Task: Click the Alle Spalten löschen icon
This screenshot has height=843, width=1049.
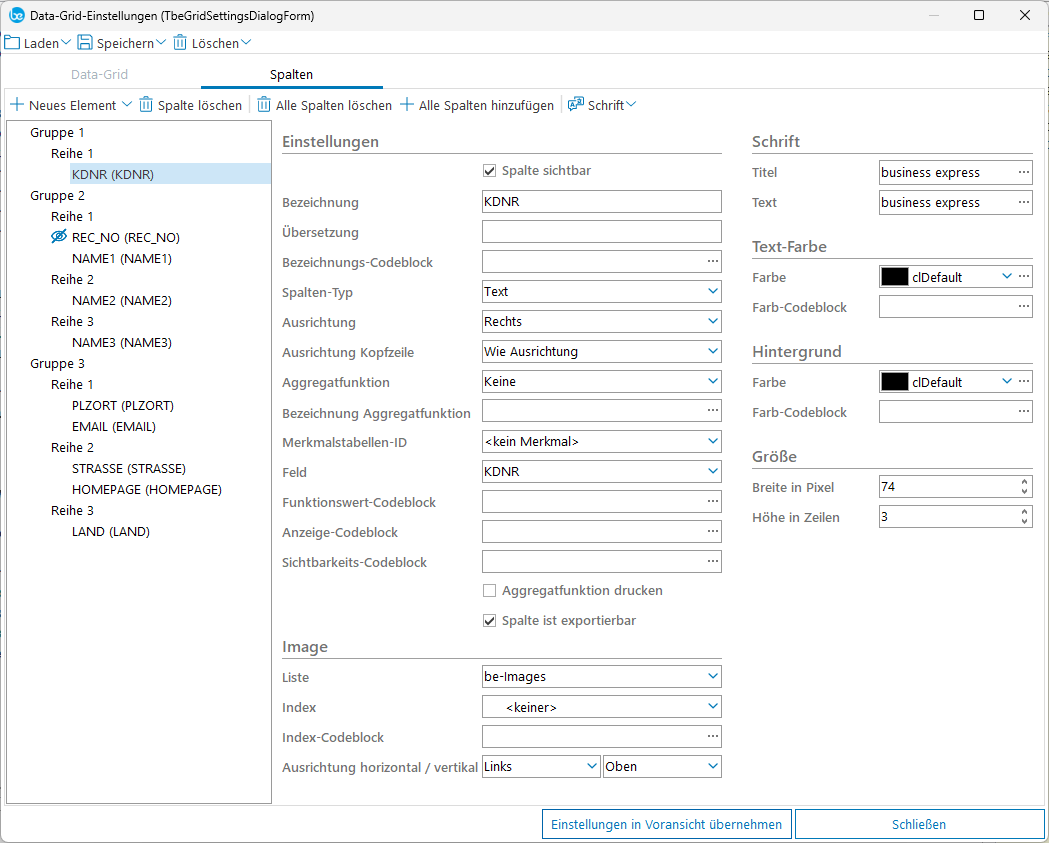Action: 264,105
